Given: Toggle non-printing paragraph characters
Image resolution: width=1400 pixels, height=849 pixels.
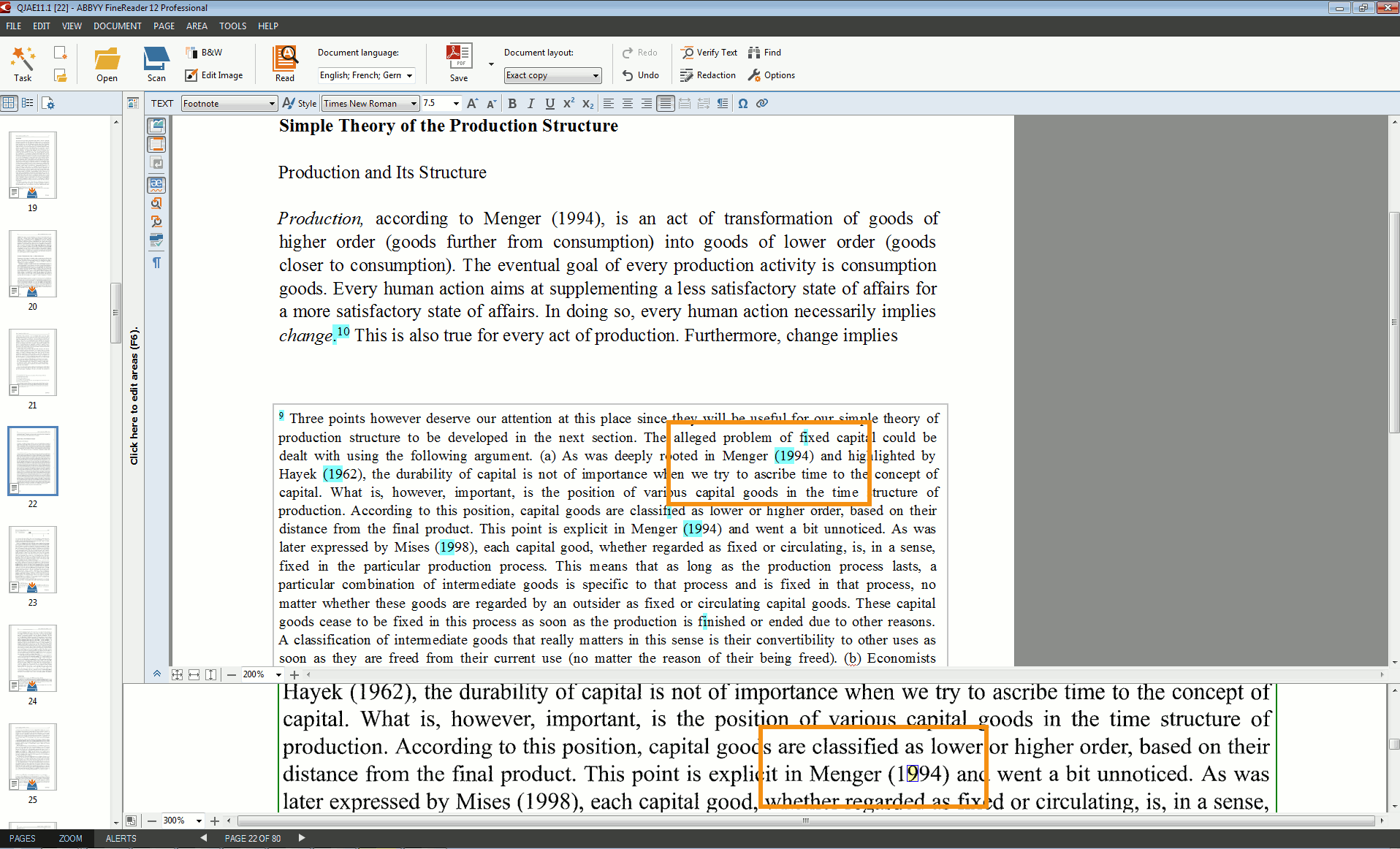Looking at the screenshot, I should point(156,262).
